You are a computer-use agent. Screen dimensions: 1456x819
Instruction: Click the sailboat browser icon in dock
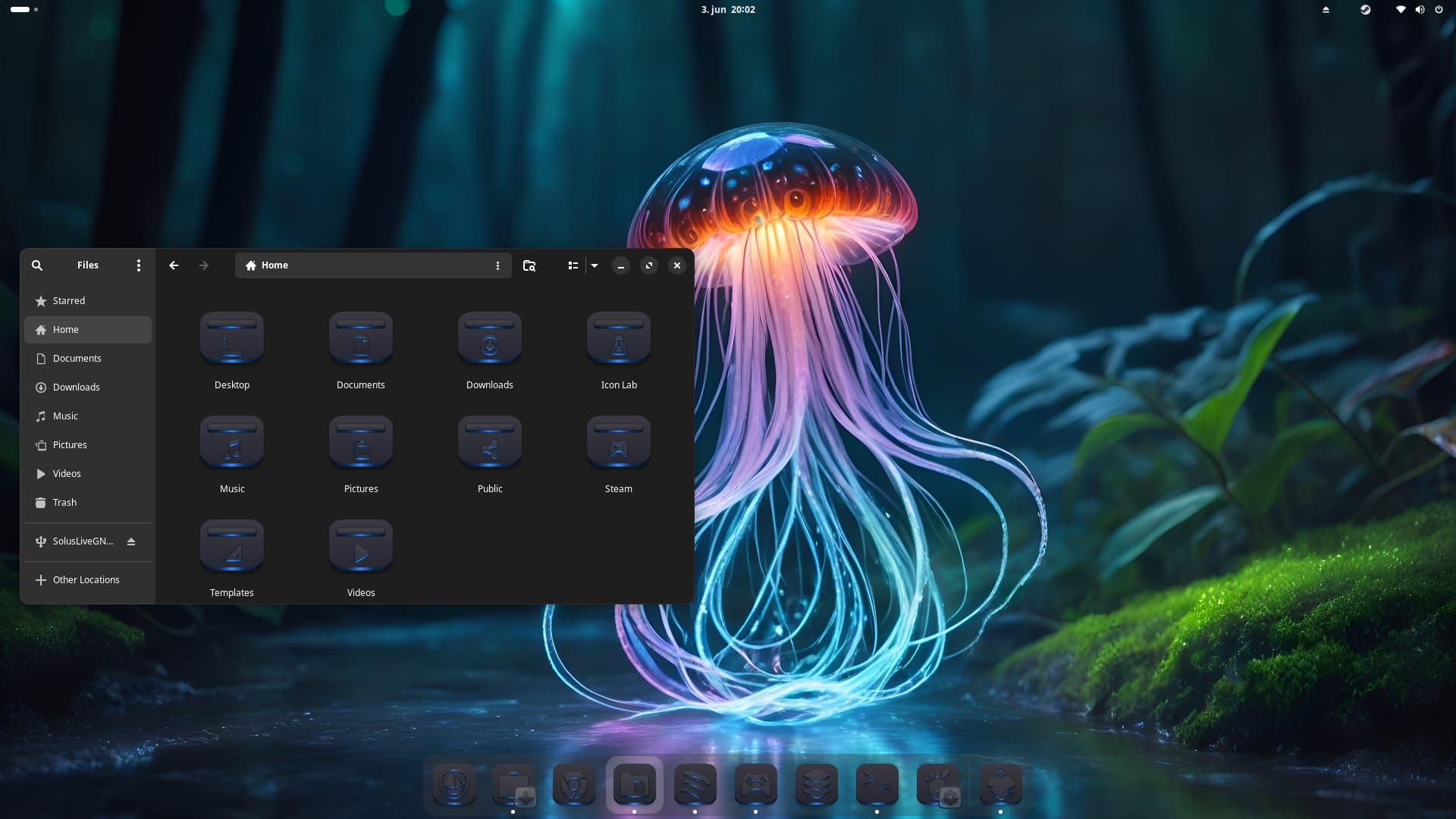[453, 784]
